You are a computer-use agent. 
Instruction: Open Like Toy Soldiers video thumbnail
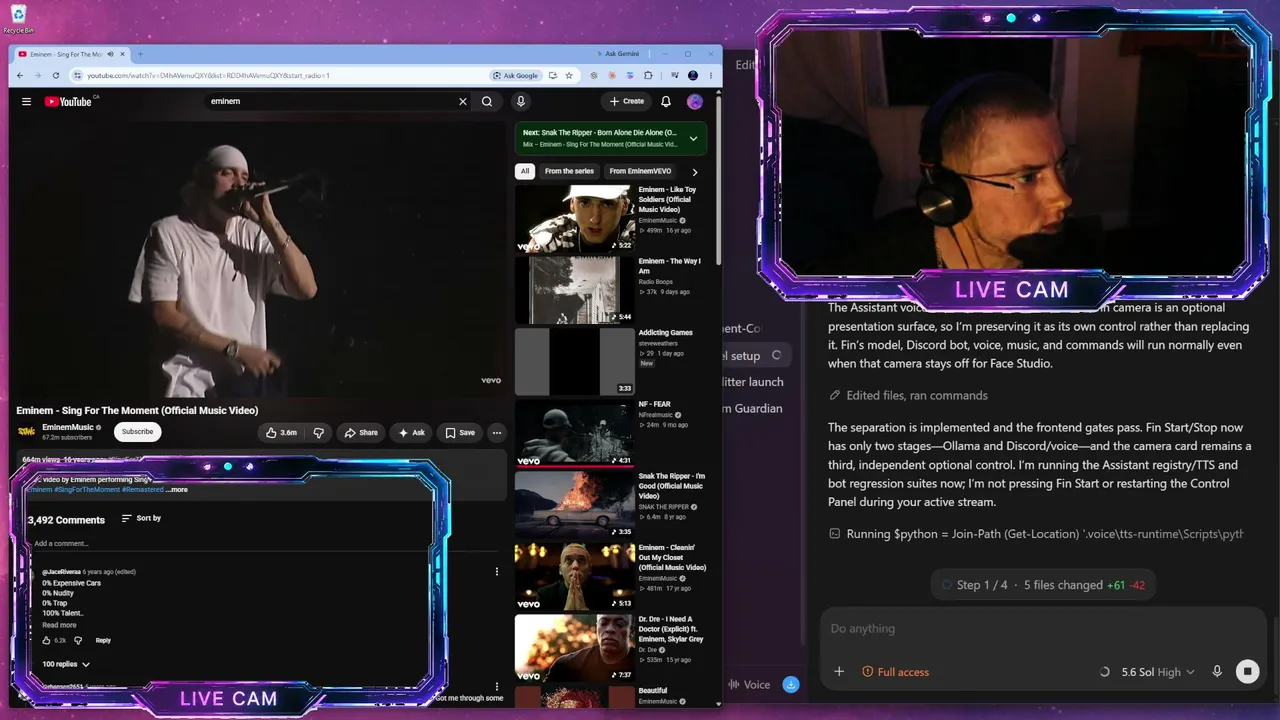[574, 218]
